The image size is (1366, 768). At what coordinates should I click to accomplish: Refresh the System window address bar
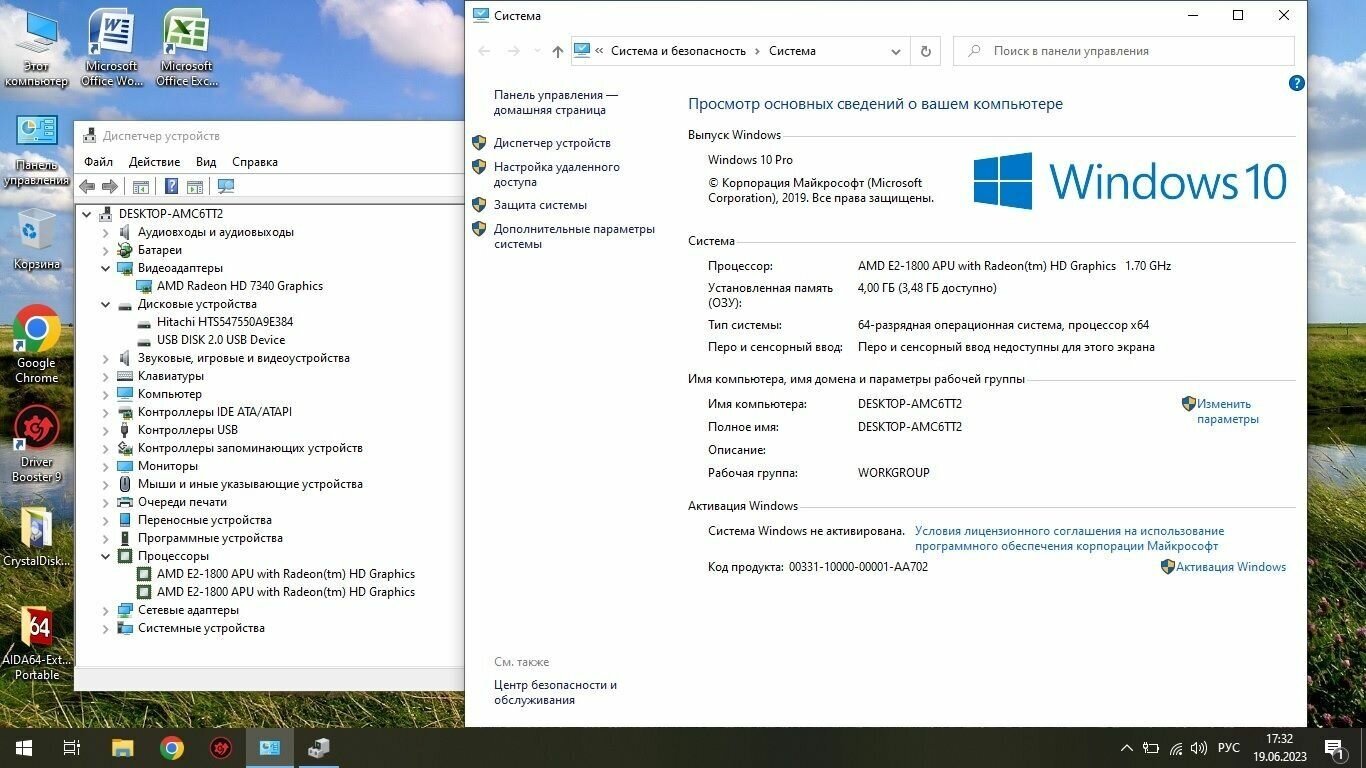(925, 51)
